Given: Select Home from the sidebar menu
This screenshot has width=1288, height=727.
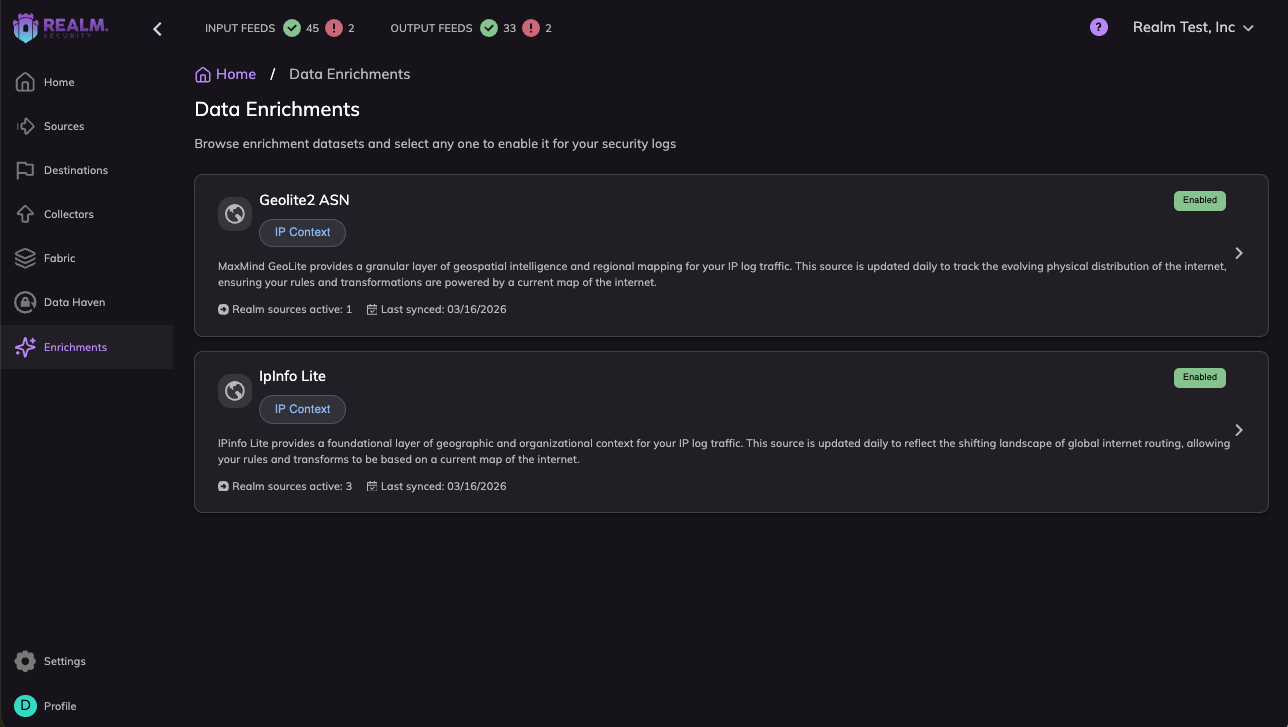Looking at the screenshot, I should [x=59, y=82].
